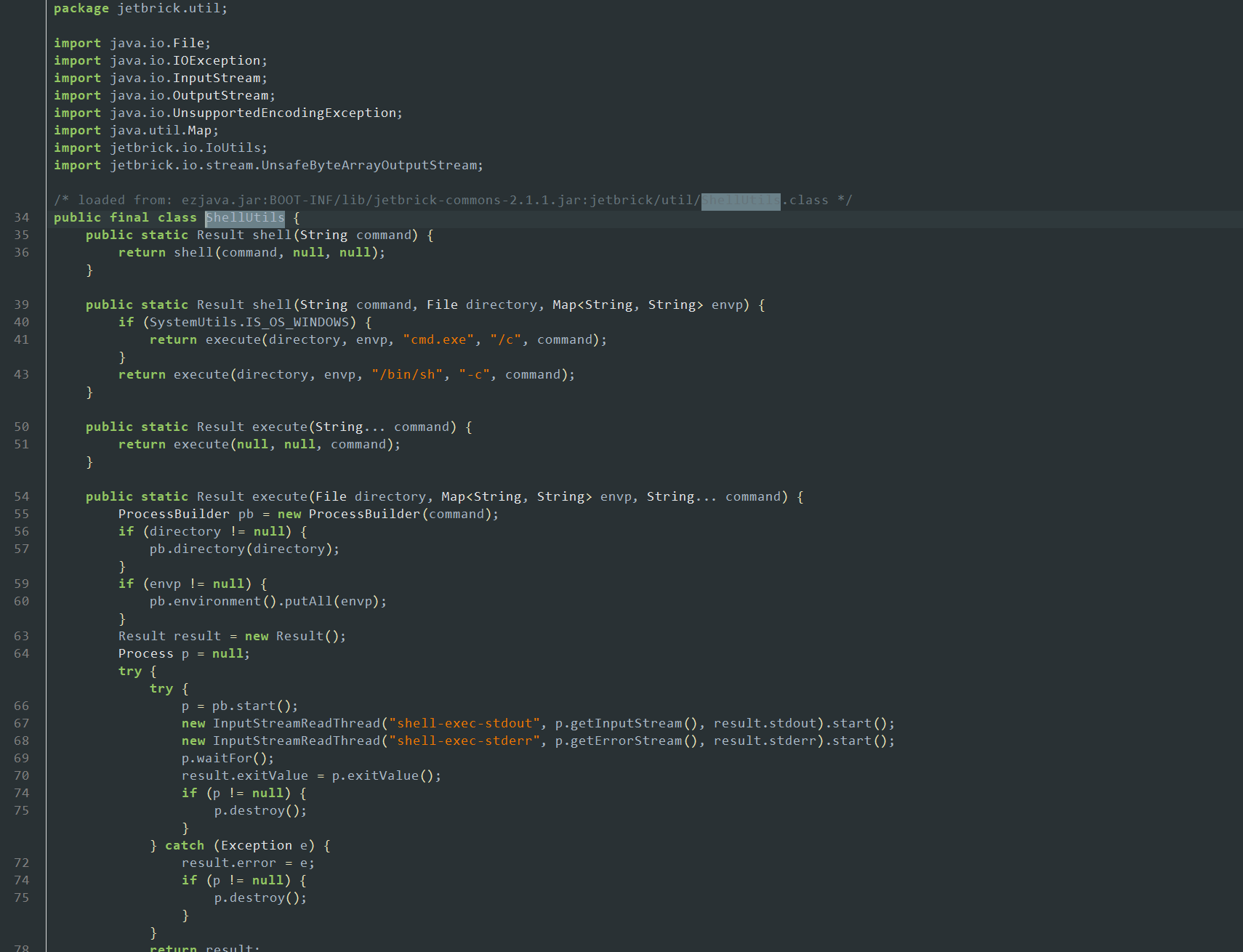Click the 'import jetbrick.io.IoUtils;' line
This screenshot has height=952, width=1243.
click(x=161, y=148)
